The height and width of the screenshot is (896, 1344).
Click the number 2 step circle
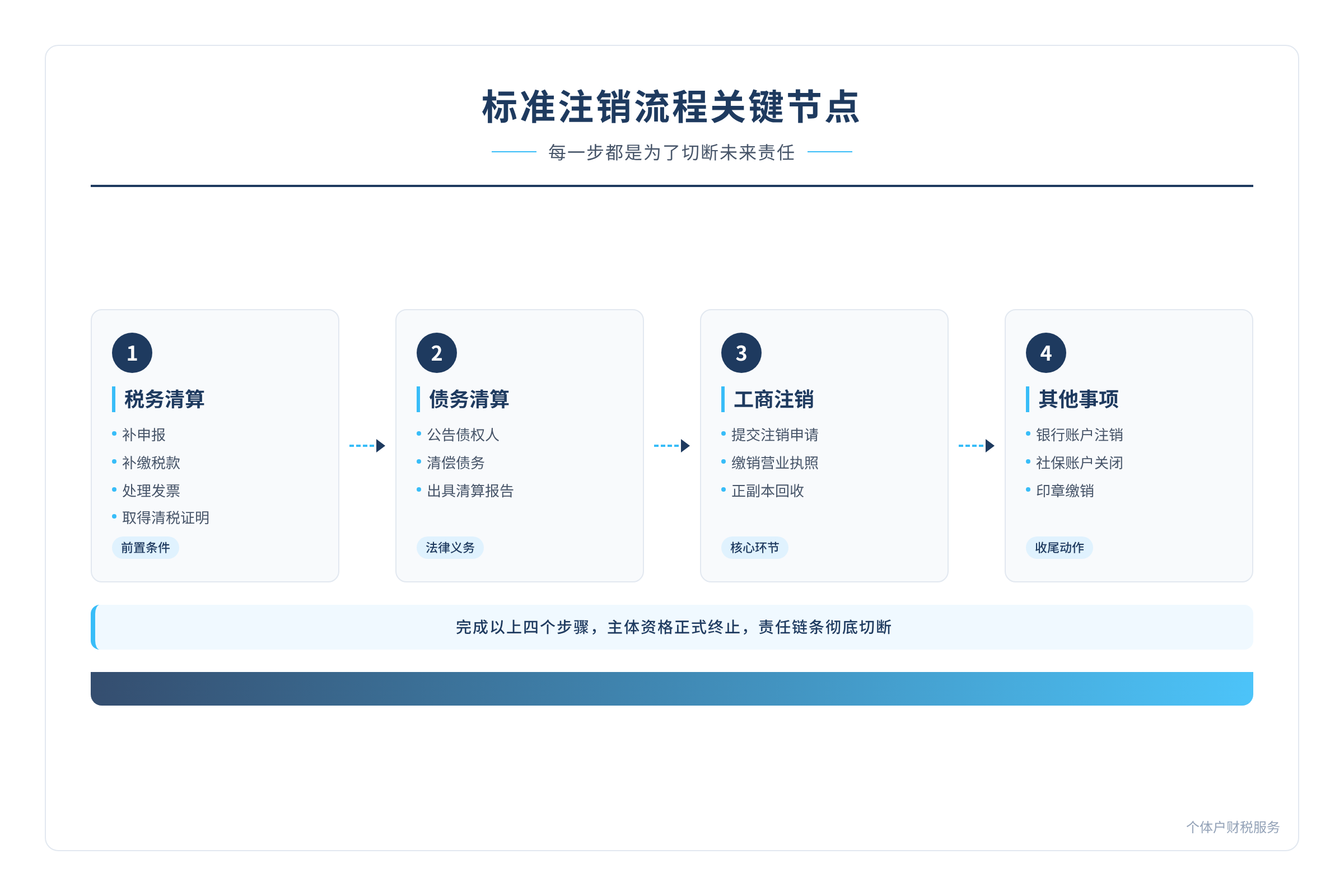coord(437,353)
